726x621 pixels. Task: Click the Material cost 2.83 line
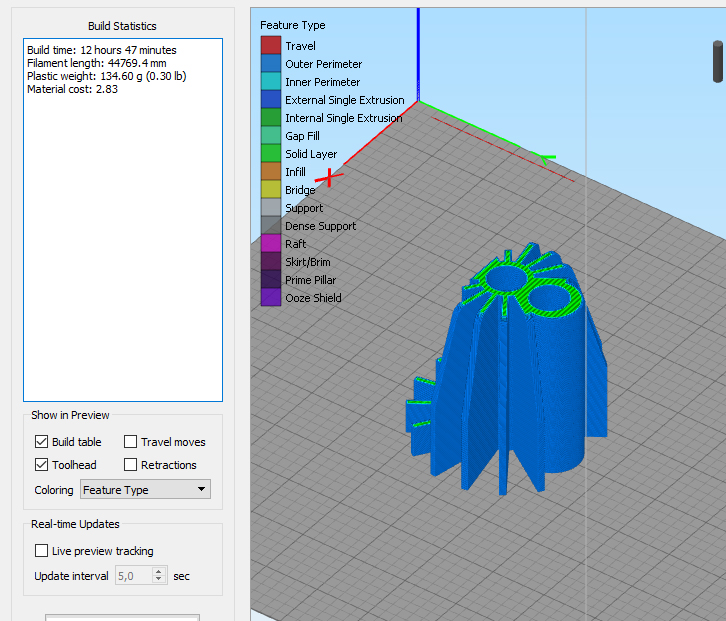pos(73,89)
